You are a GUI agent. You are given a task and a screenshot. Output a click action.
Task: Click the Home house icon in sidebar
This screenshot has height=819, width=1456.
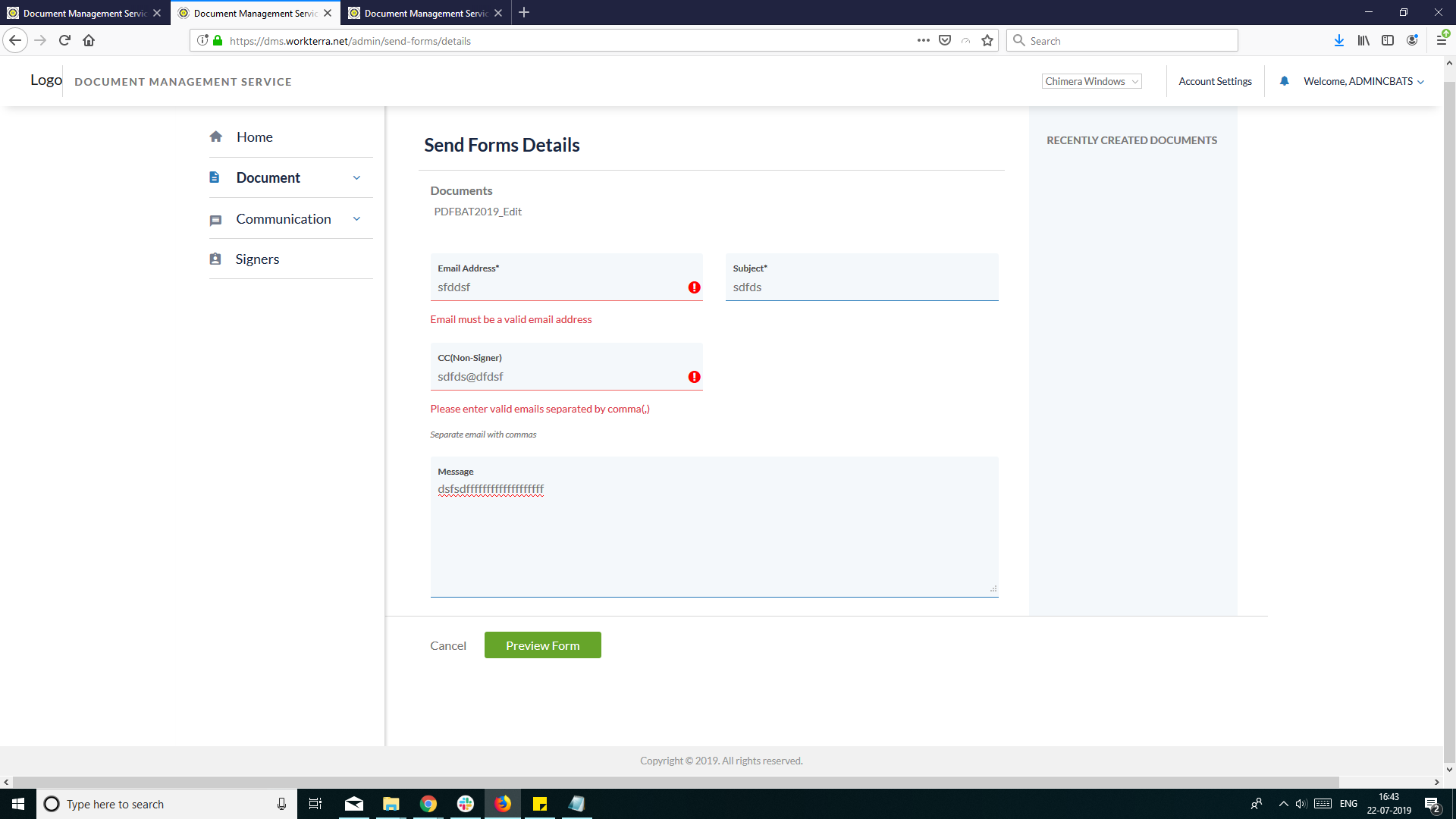point(216,136)
